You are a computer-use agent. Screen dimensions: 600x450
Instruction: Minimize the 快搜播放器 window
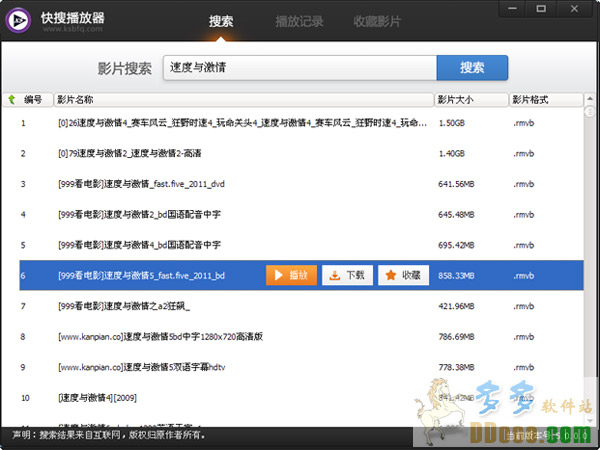pos(512,8)
